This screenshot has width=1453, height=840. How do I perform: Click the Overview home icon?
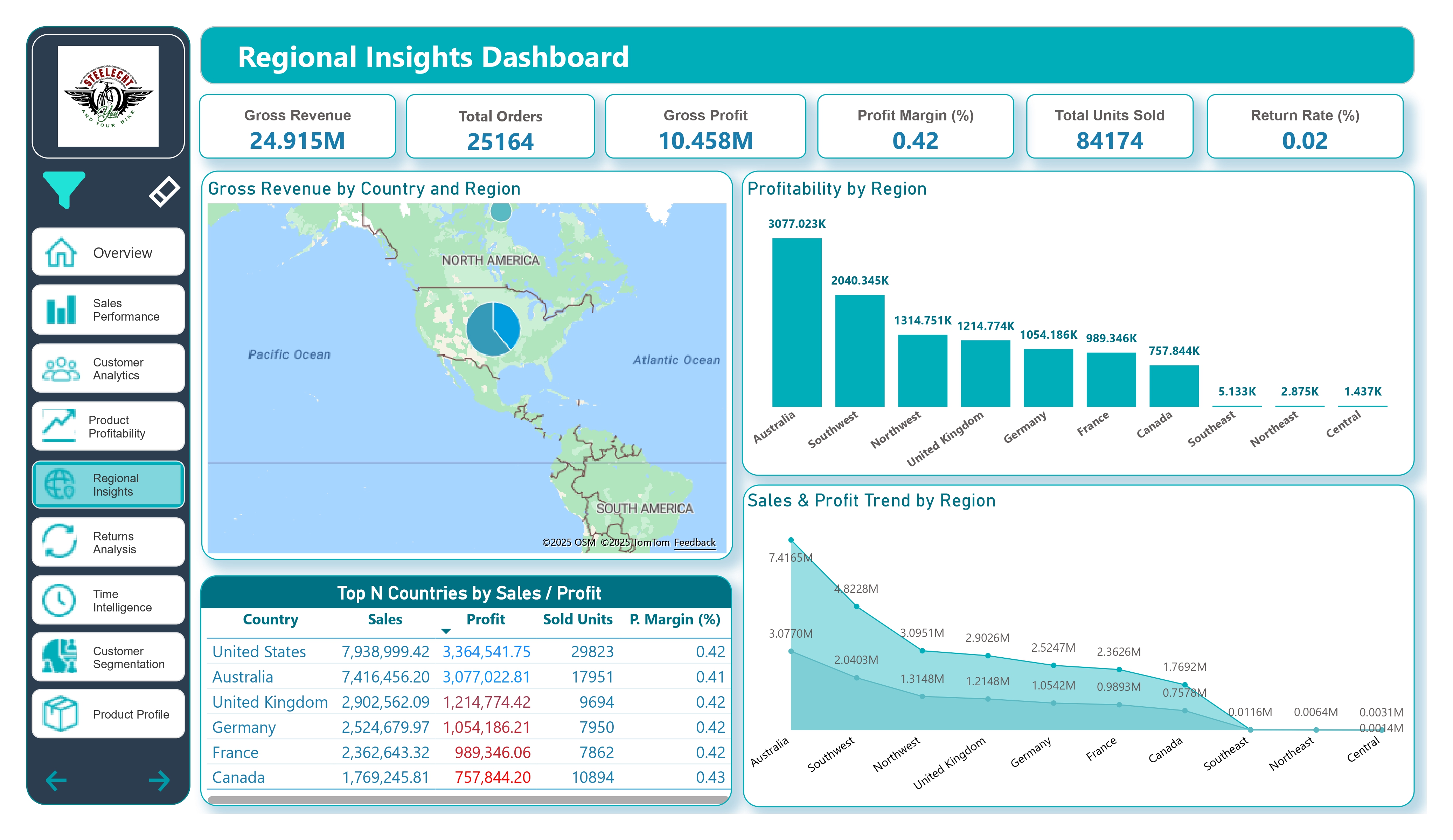pos(61,252)
